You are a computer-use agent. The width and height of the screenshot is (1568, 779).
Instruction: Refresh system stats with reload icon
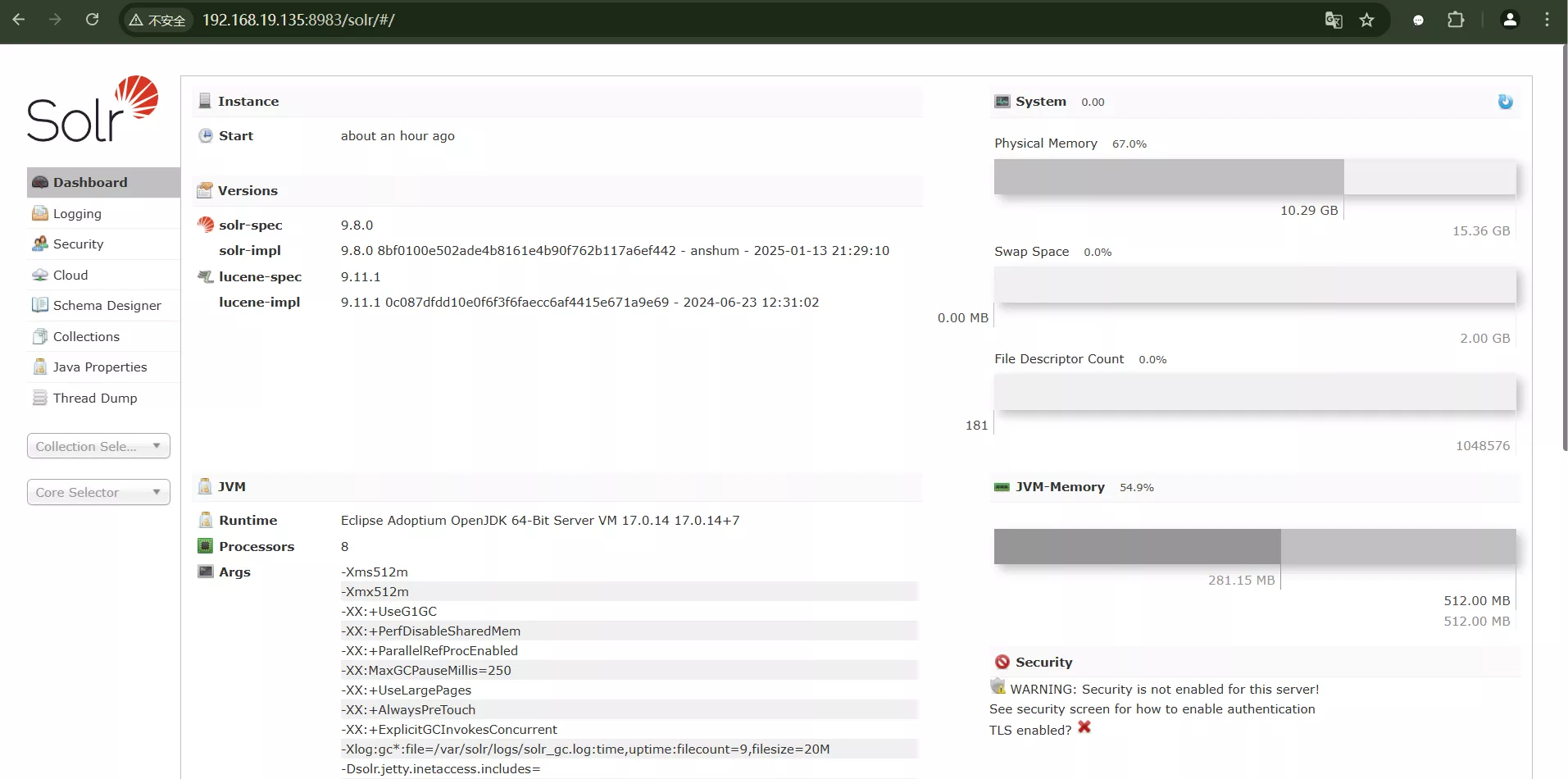point(1505,102)
